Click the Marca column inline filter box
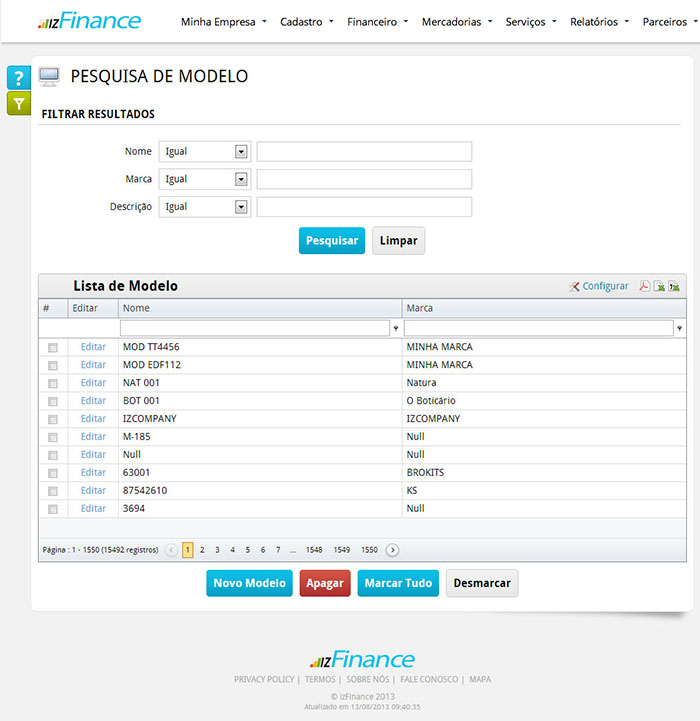 539,328
